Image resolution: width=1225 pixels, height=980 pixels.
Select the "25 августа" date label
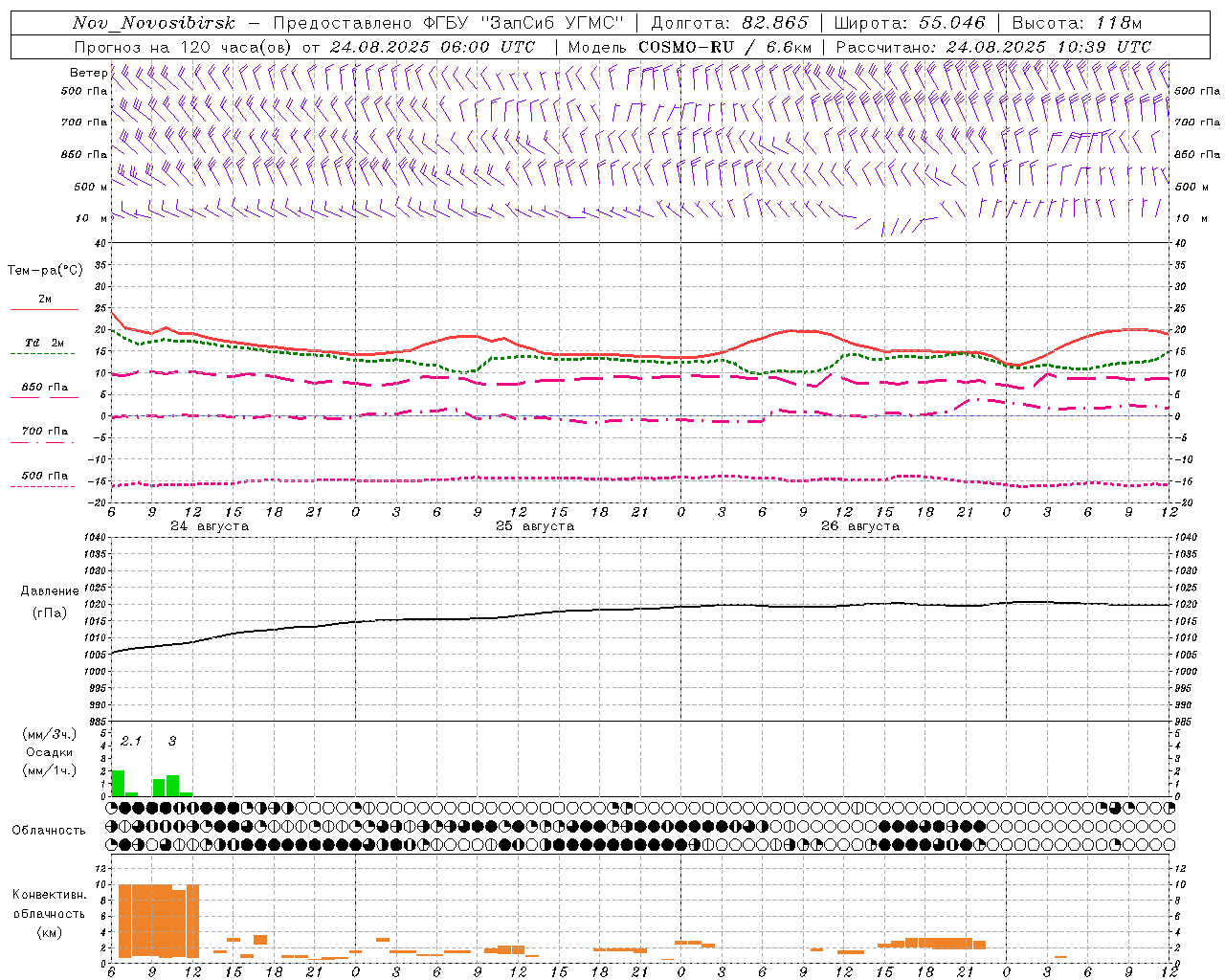[x=535, y=526]
